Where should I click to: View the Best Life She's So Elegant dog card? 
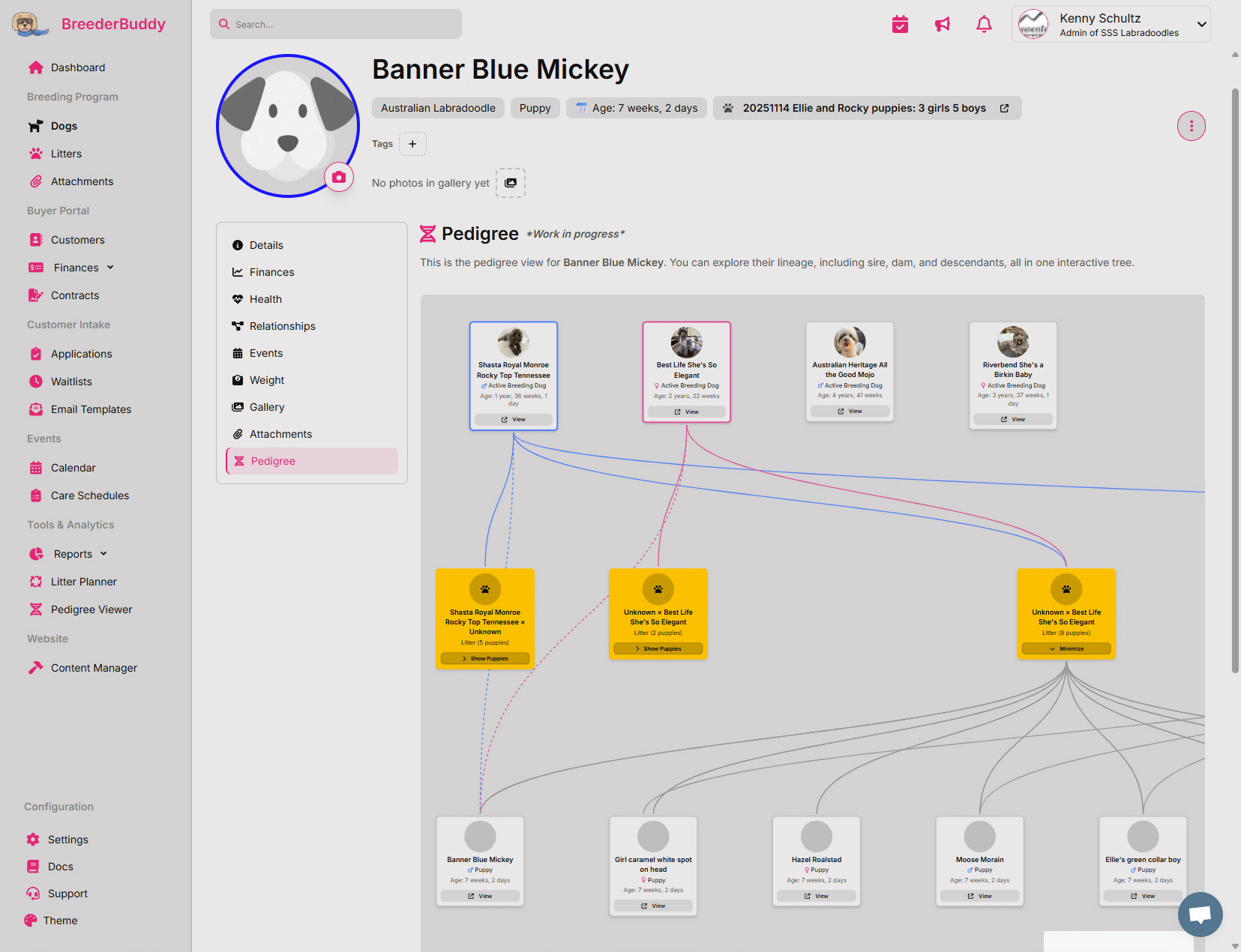click(x=686, y=411)
